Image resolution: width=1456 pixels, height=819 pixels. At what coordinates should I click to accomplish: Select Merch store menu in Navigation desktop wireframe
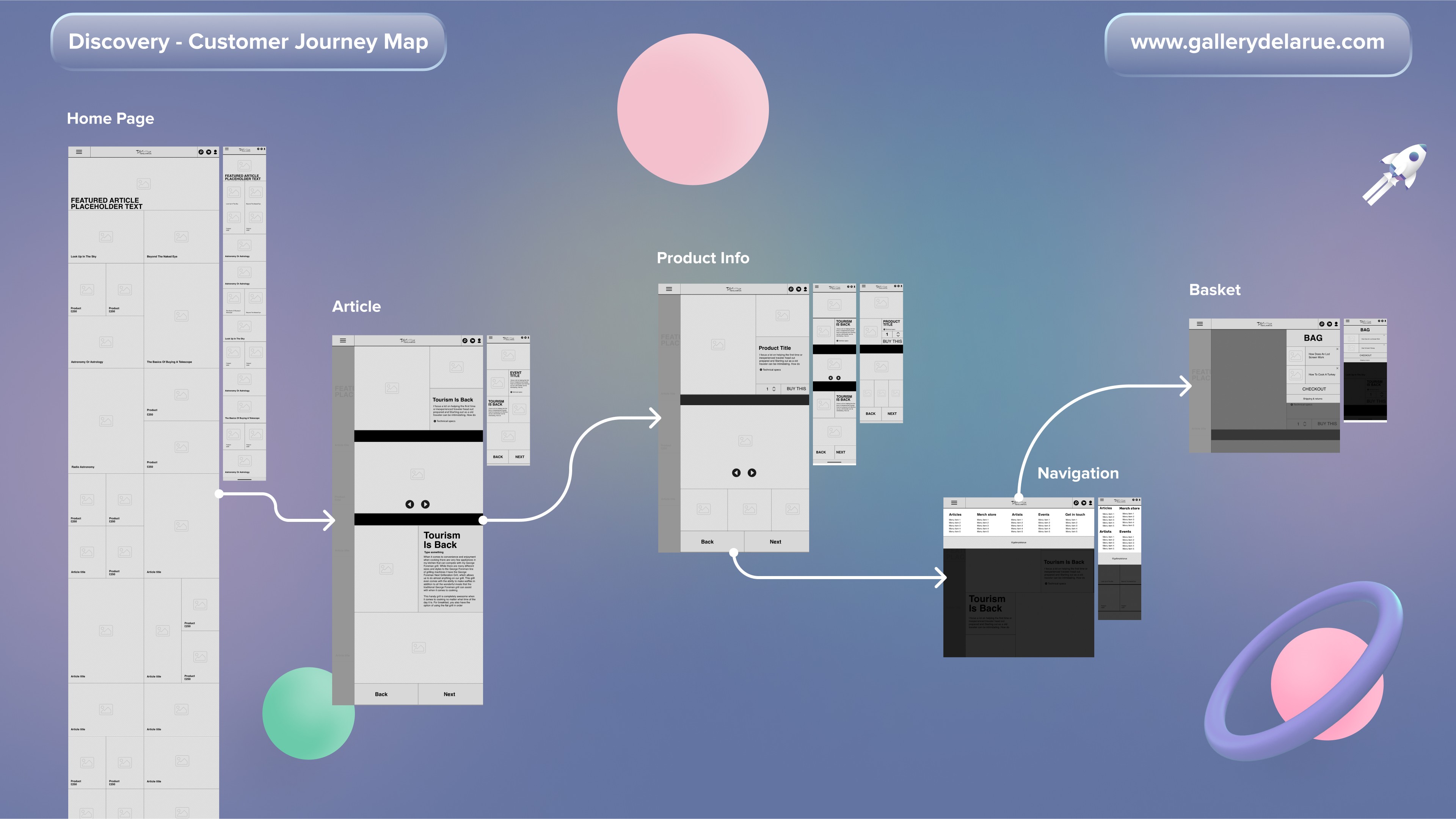coord(986,515)
